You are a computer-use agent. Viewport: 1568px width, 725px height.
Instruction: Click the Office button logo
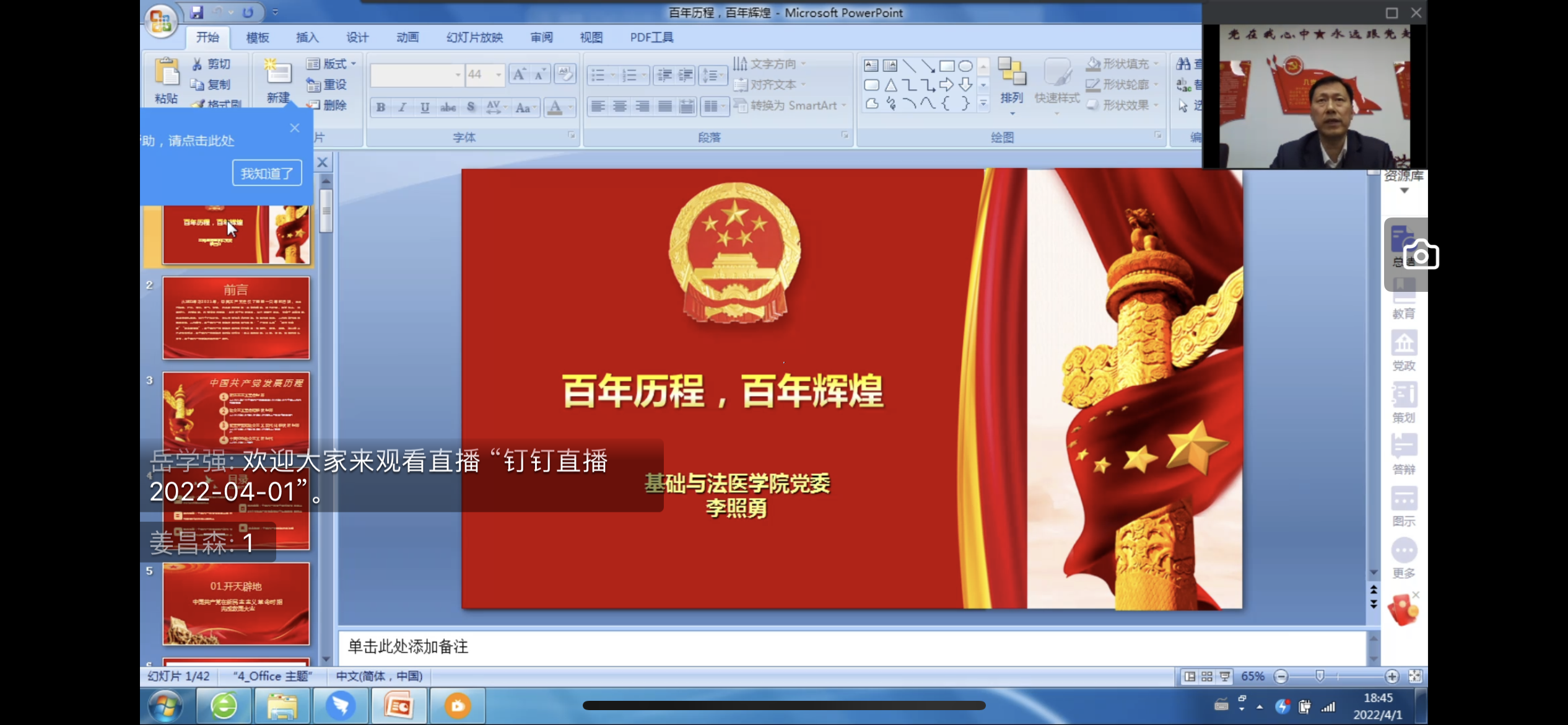(x=160, y=21)
